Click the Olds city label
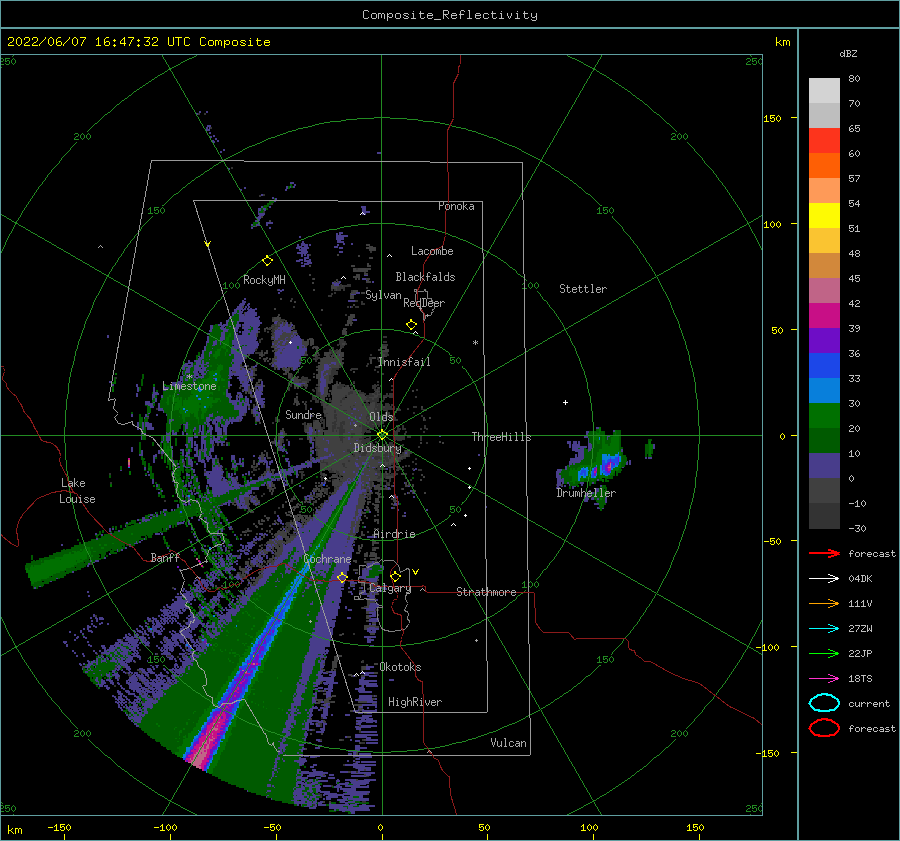The image size is (900, 841). coord(381,417)
